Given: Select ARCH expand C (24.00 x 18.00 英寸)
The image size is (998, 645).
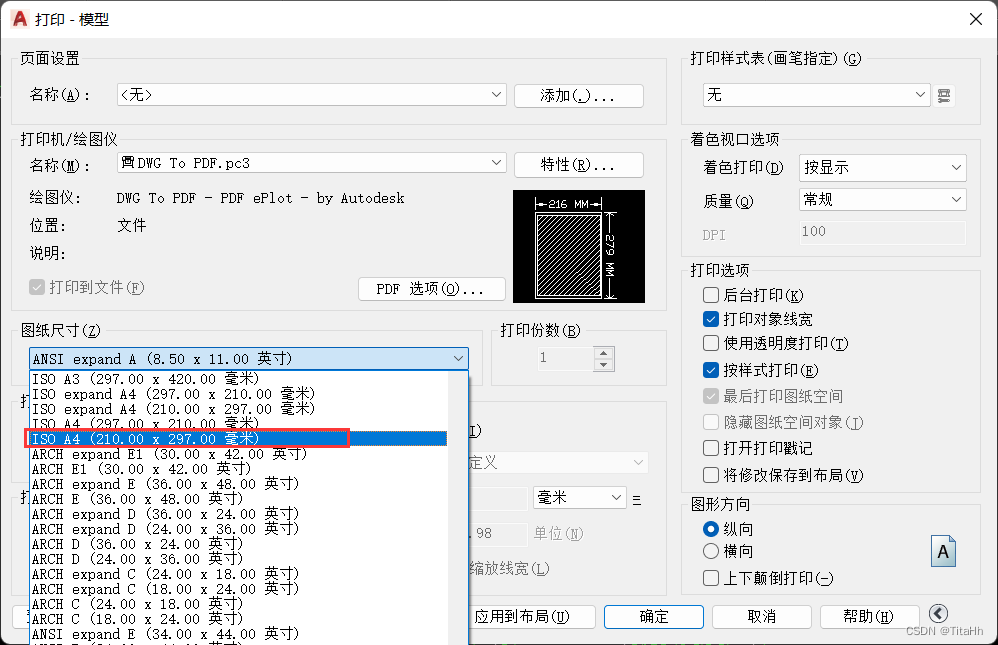Looking at the screenshot, I should [239, 574].
